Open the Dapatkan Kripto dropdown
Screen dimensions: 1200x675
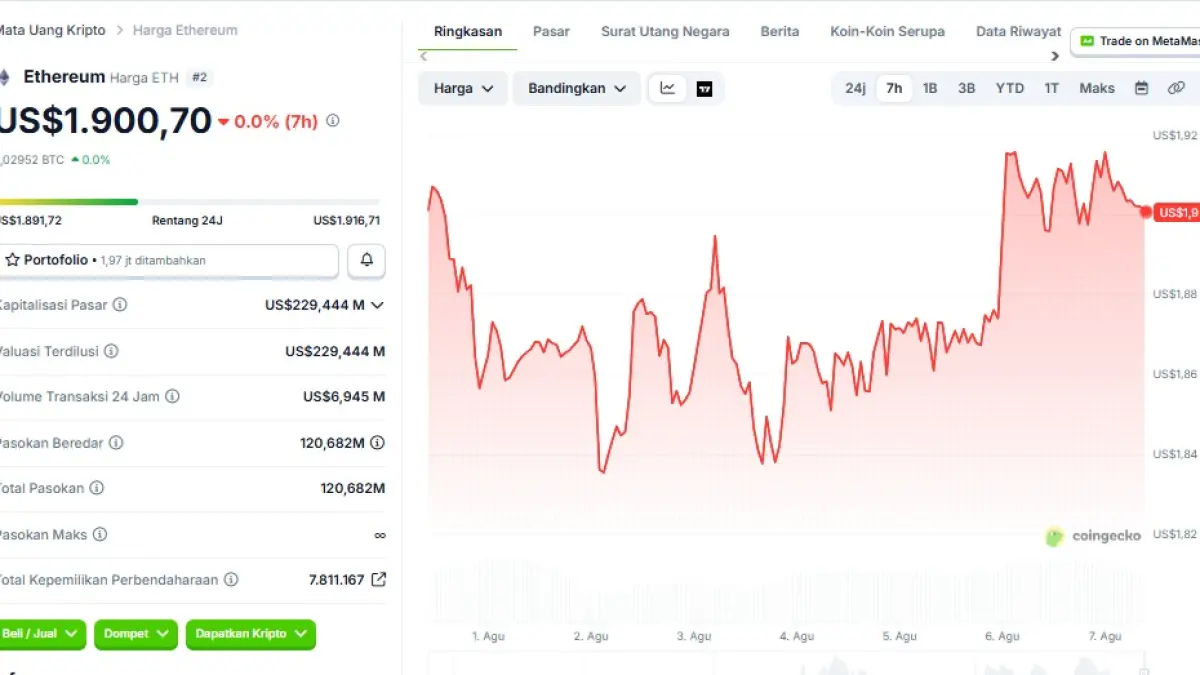click(251, 634)
